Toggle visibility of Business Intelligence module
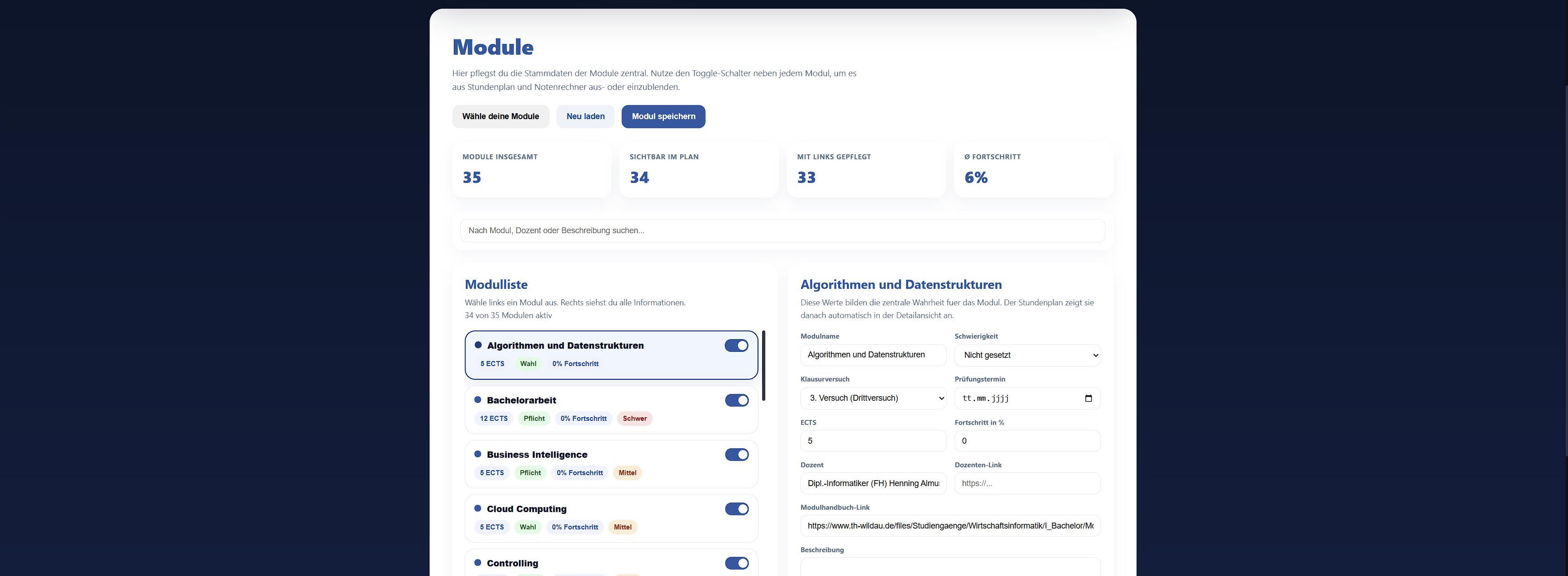This screenshot has height=576, width=1568. coord(737,455)
